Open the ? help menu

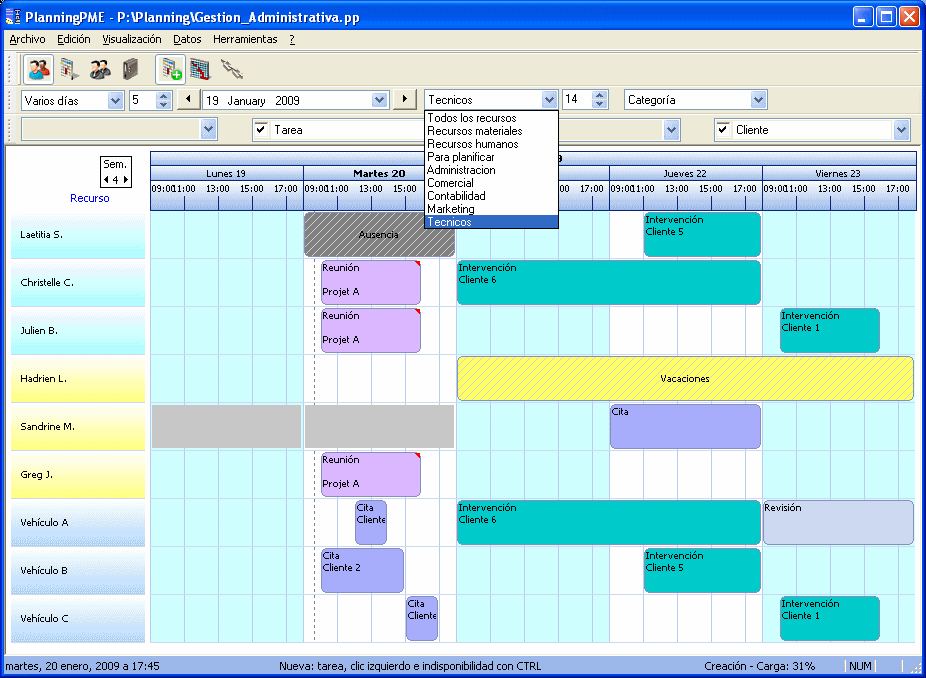point(292,39)
